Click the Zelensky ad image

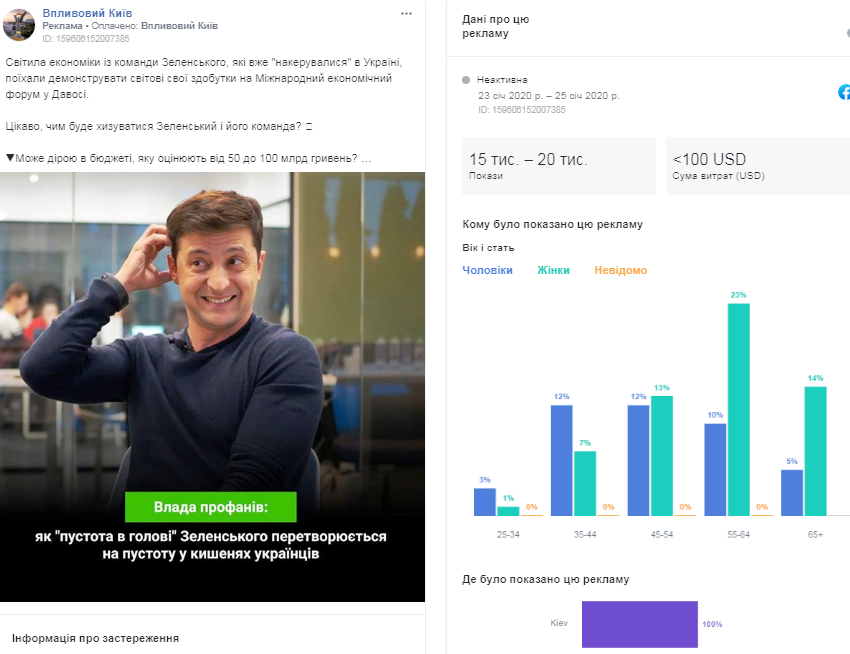pyautogui.click(x=212, y=330)
